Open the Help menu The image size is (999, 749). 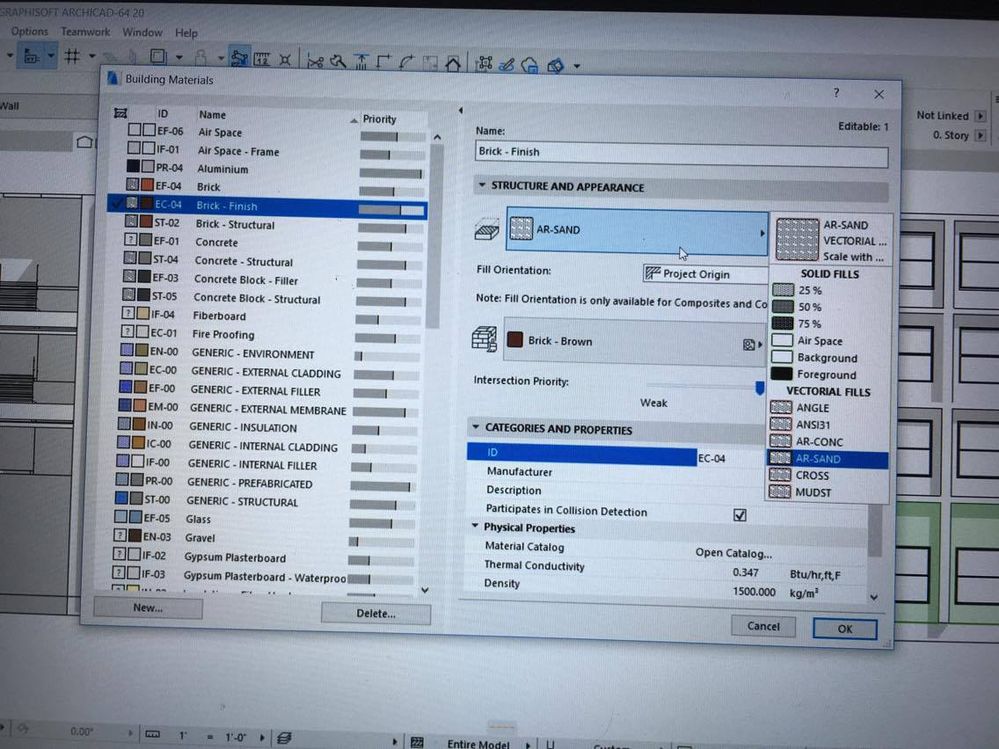pyautogui.click(x=186, y=32)
